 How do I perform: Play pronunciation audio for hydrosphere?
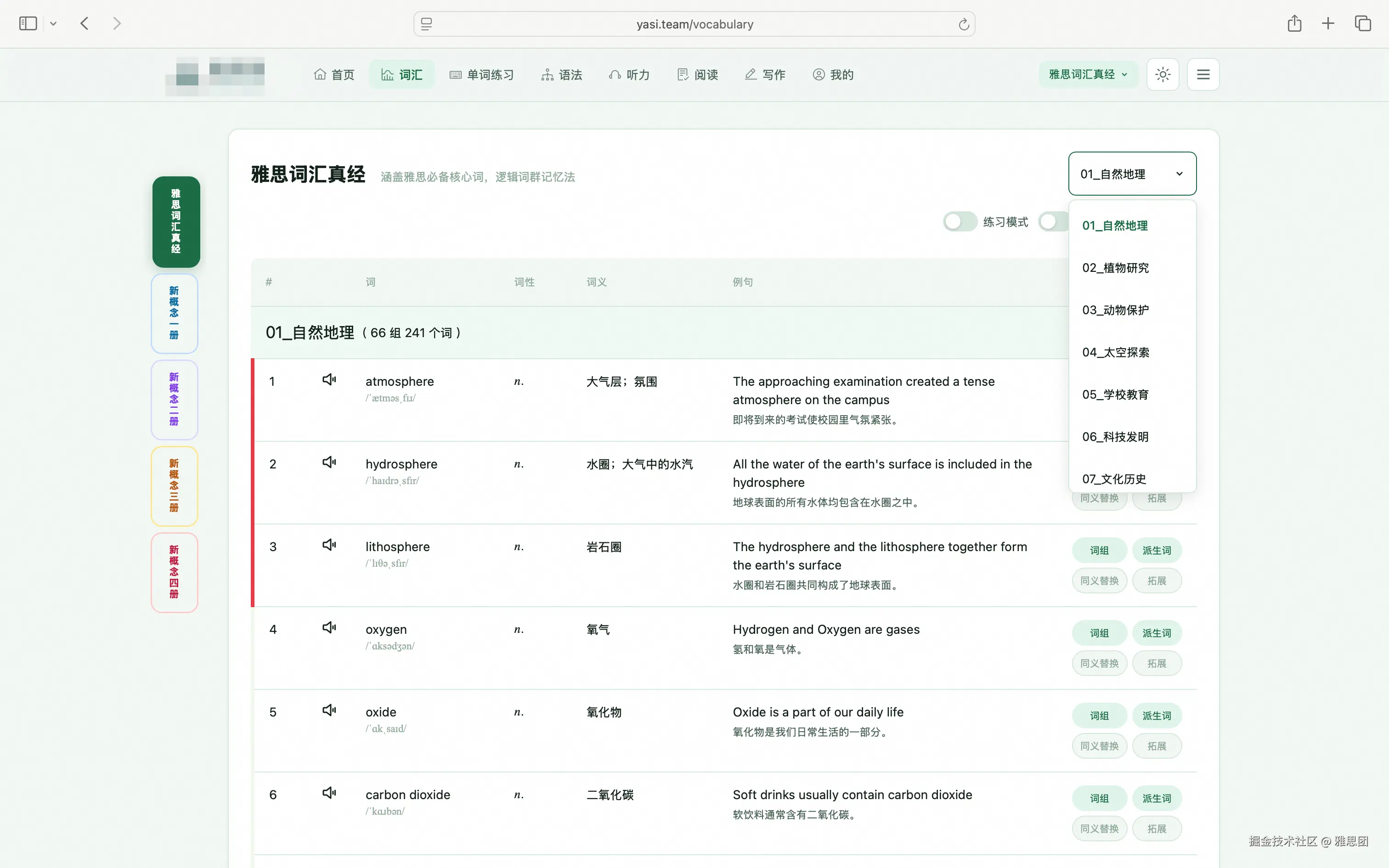329,463
